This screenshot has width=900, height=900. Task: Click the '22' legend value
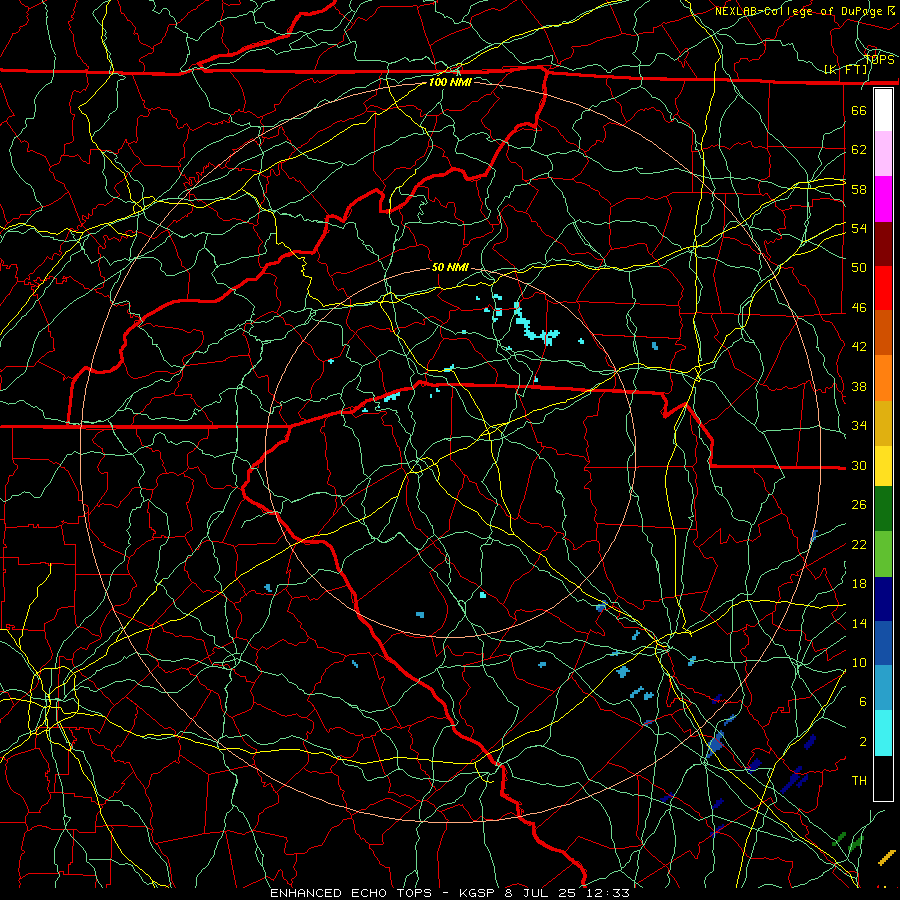pyautogui.click(x=859, y=544)
